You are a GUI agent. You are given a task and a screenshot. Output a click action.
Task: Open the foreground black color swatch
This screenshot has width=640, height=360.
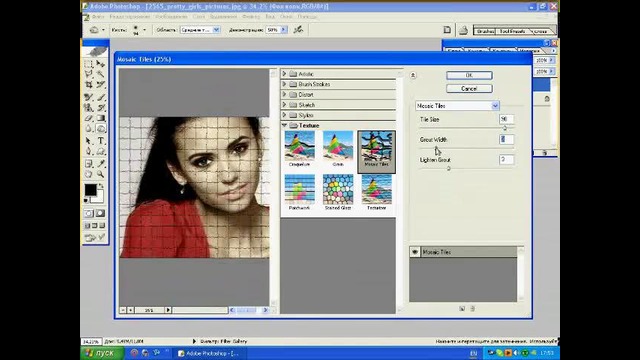pos(90,190)
